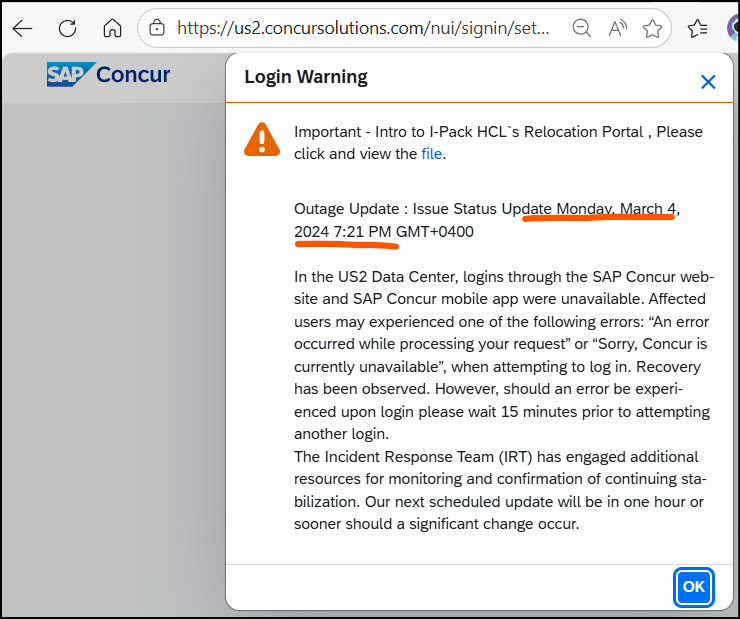Zoom out using magnifier icon

581,28
